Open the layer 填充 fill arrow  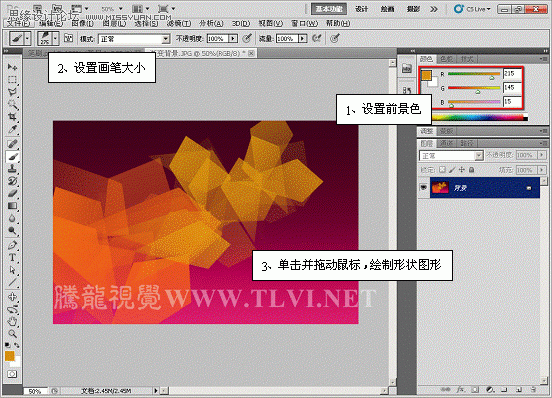coord(542,170)
